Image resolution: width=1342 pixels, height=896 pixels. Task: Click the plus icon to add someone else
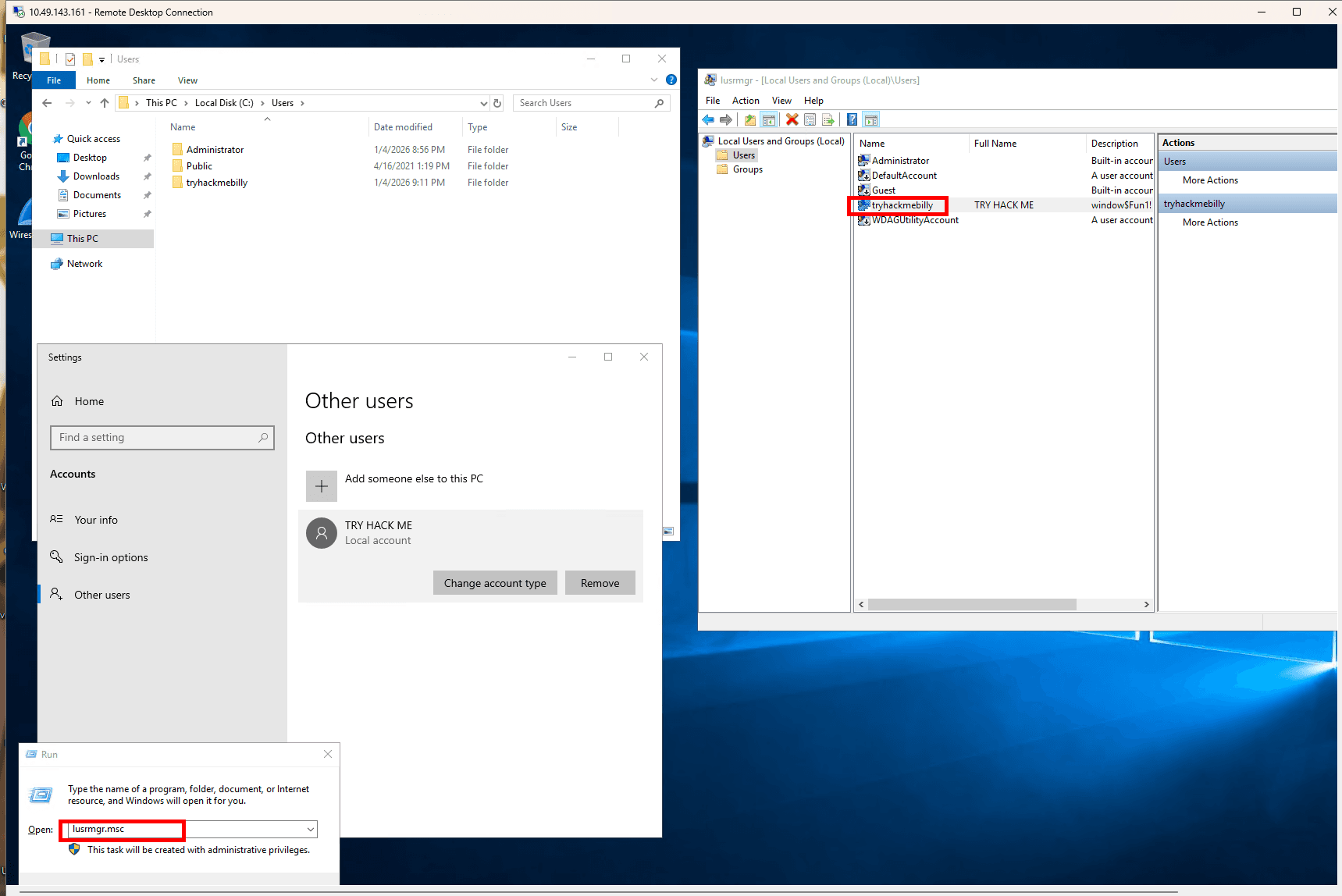pyautogui.click(x=321, y=486)
